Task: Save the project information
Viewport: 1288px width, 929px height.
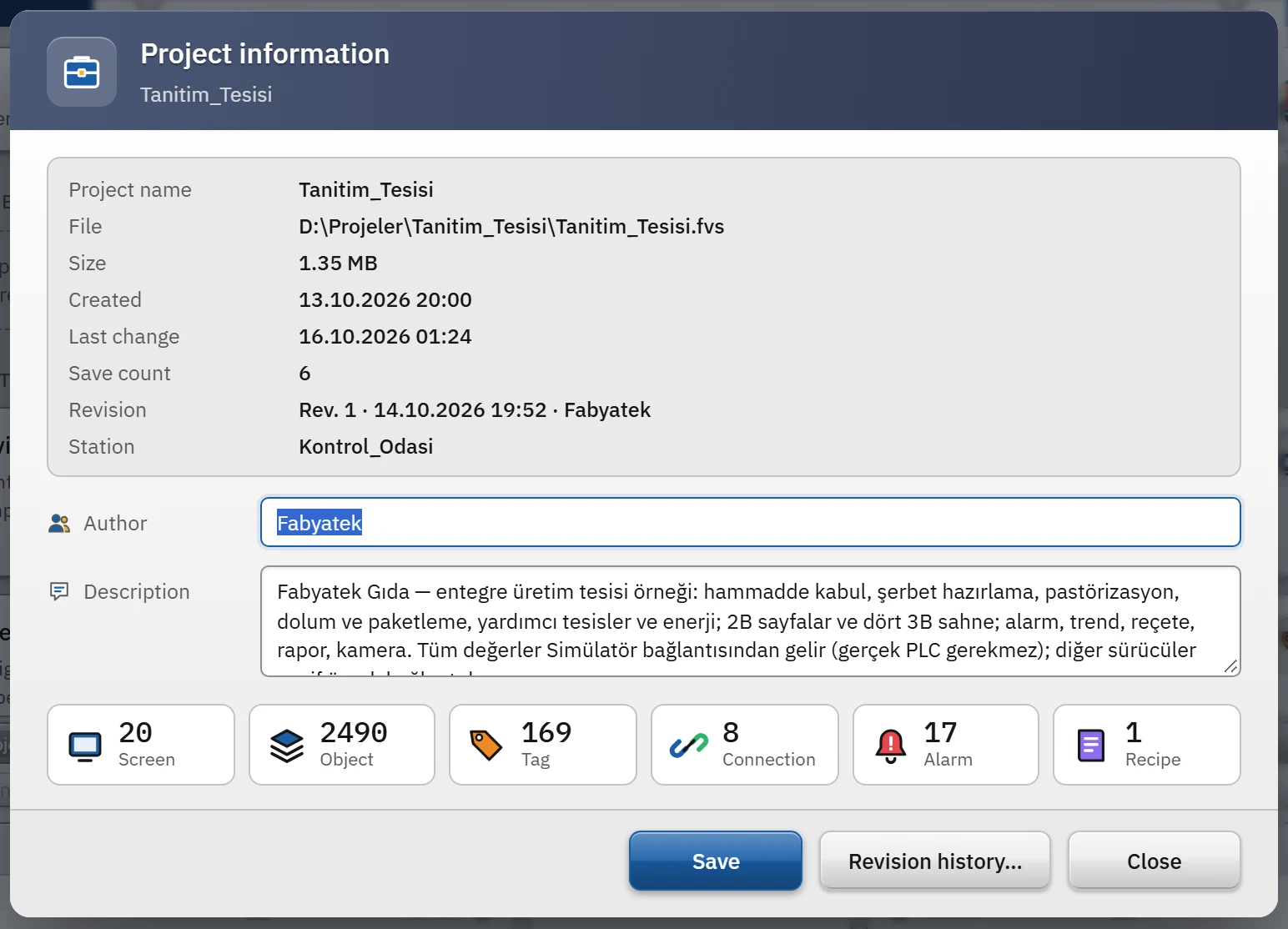Action: point(716,861)
